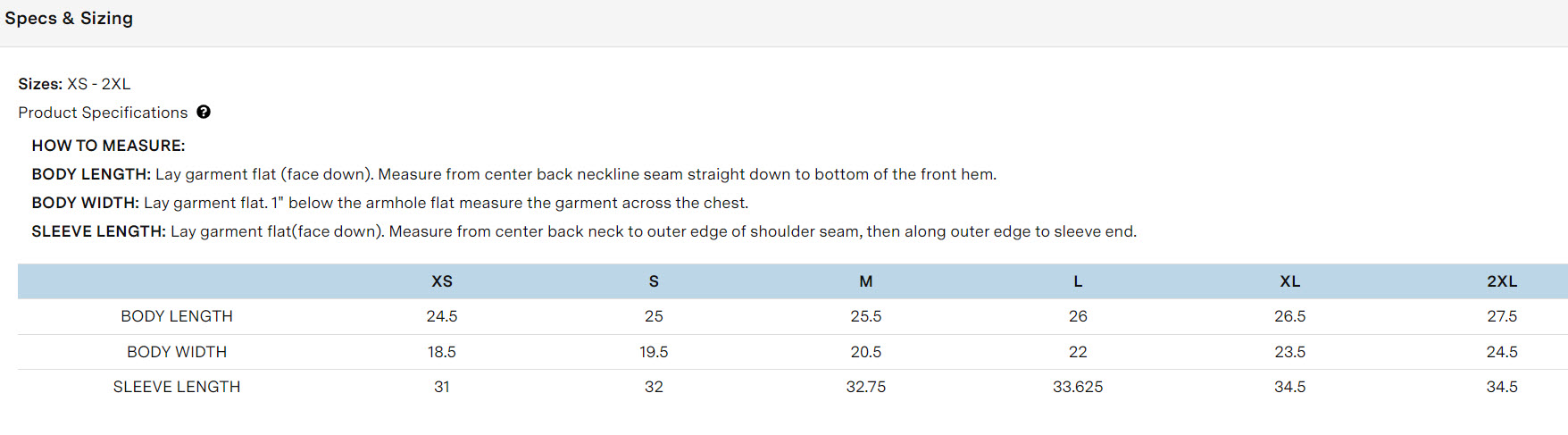Screen dimensions: 1568x435
Task: Click the Sizes: XS - 2XL text
Action: tap(74, 84)
